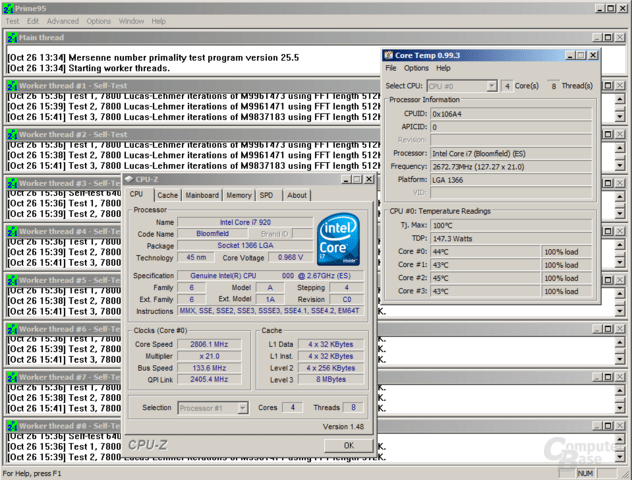The image size is (632, 480).
Task: Open Core Temp's Options menu
Action: pos(416,68)
